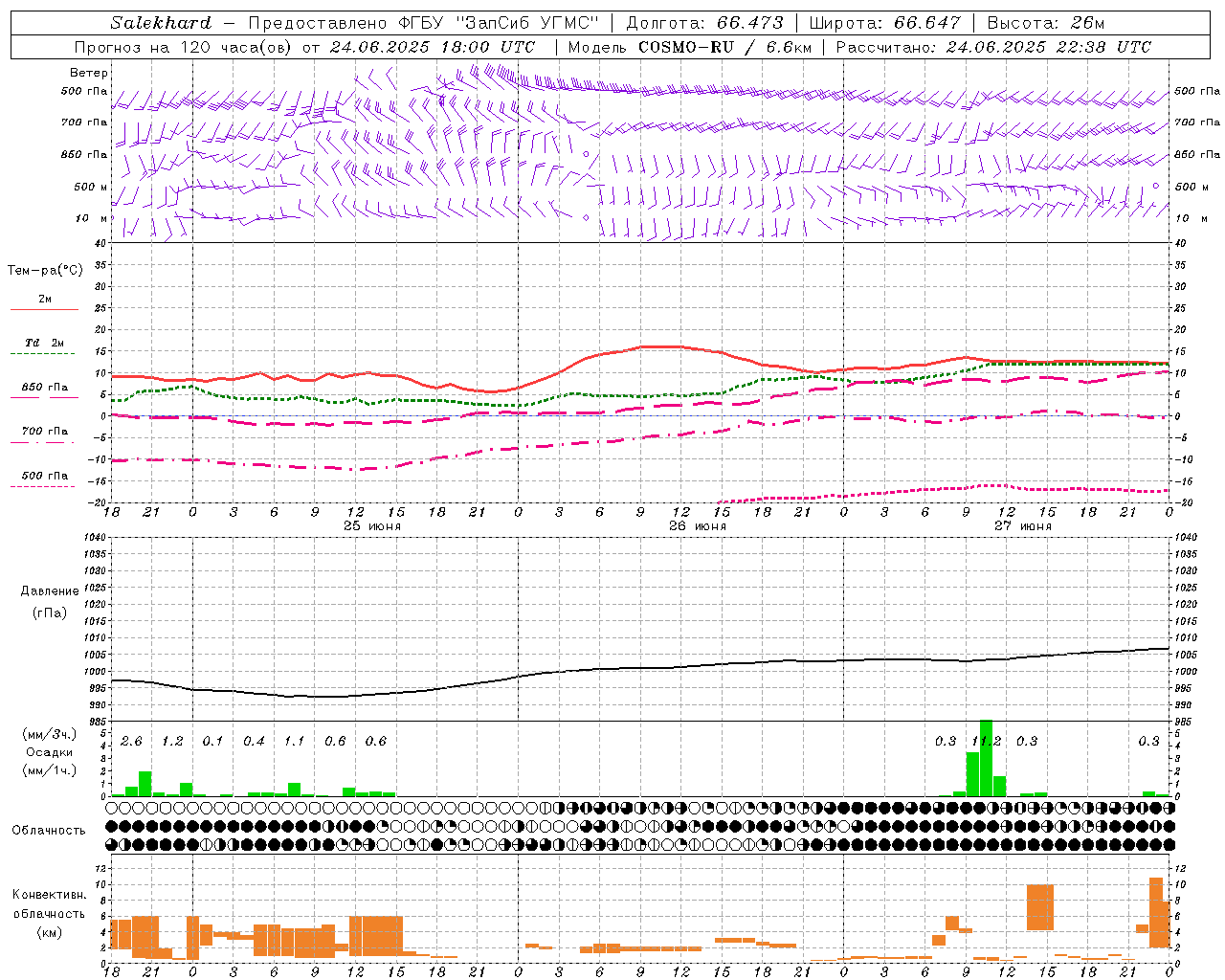Click the Salekhard station title
Screen dimensions: 1225x980
tap(161, 22)
